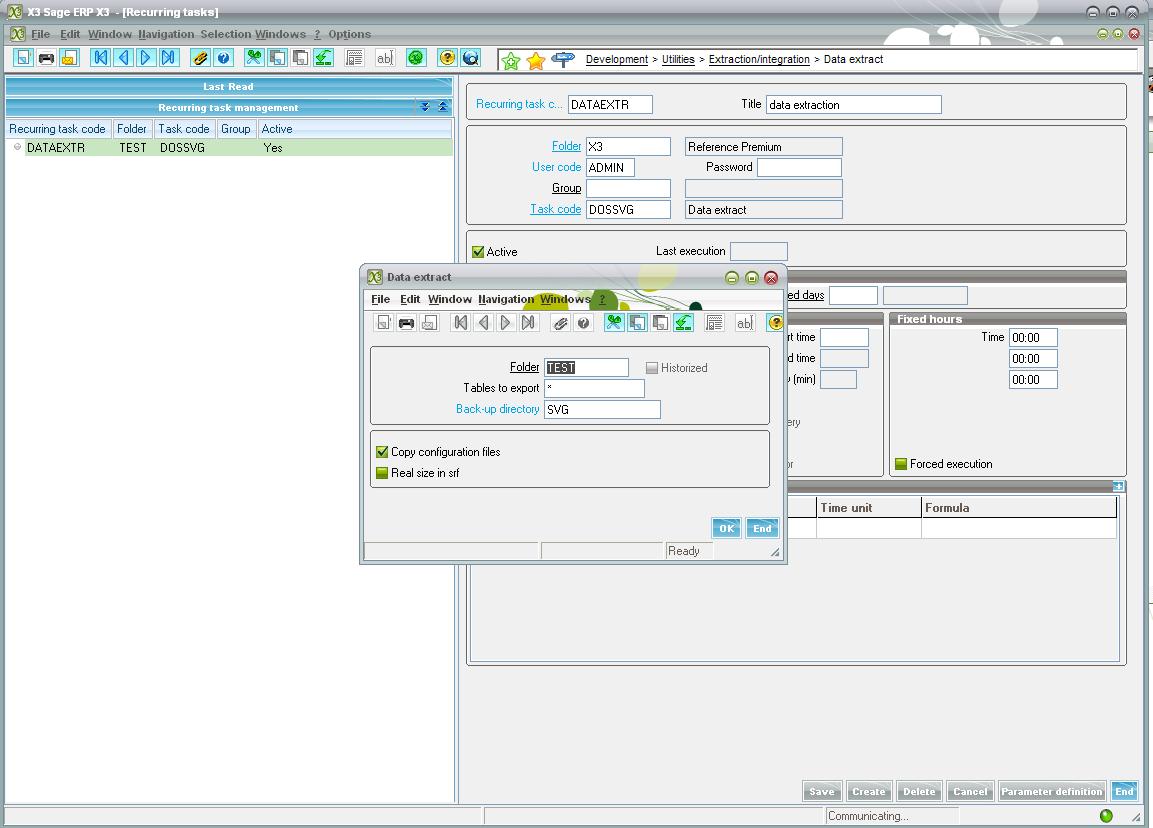Click the 'ab|' text field icon in main toolbar
The image size is (1153, 828).
(385, 57)
